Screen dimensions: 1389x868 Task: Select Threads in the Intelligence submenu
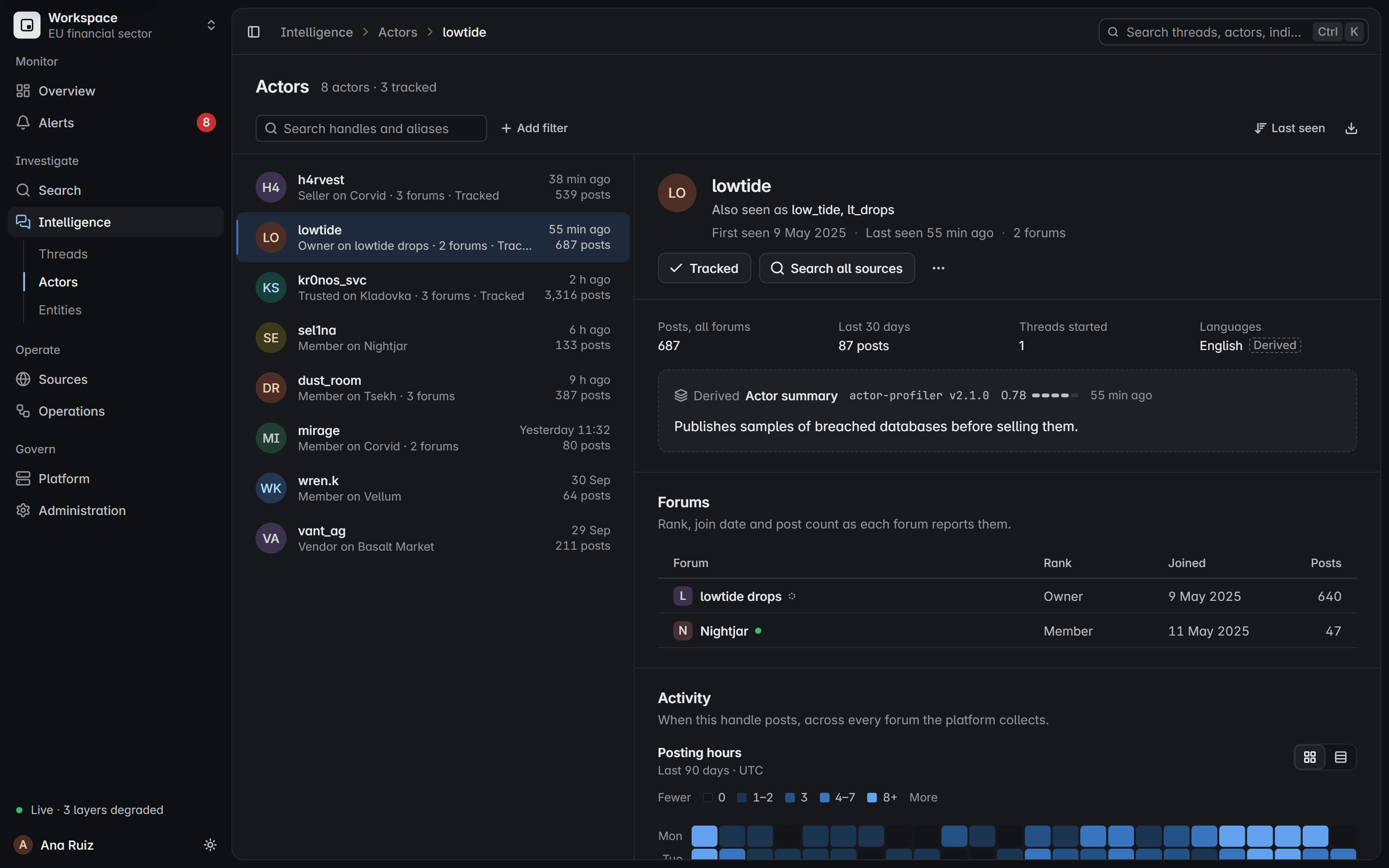[63, 254]
